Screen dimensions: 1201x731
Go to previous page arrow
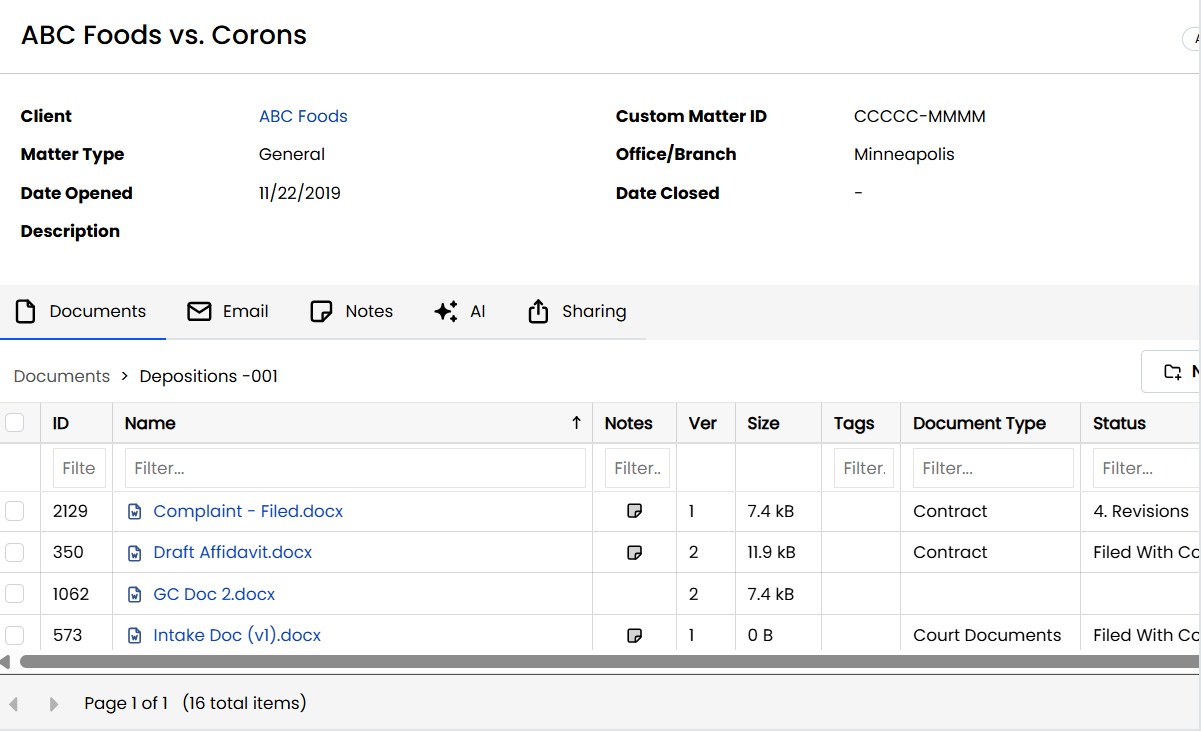click(x=14, y=704)
